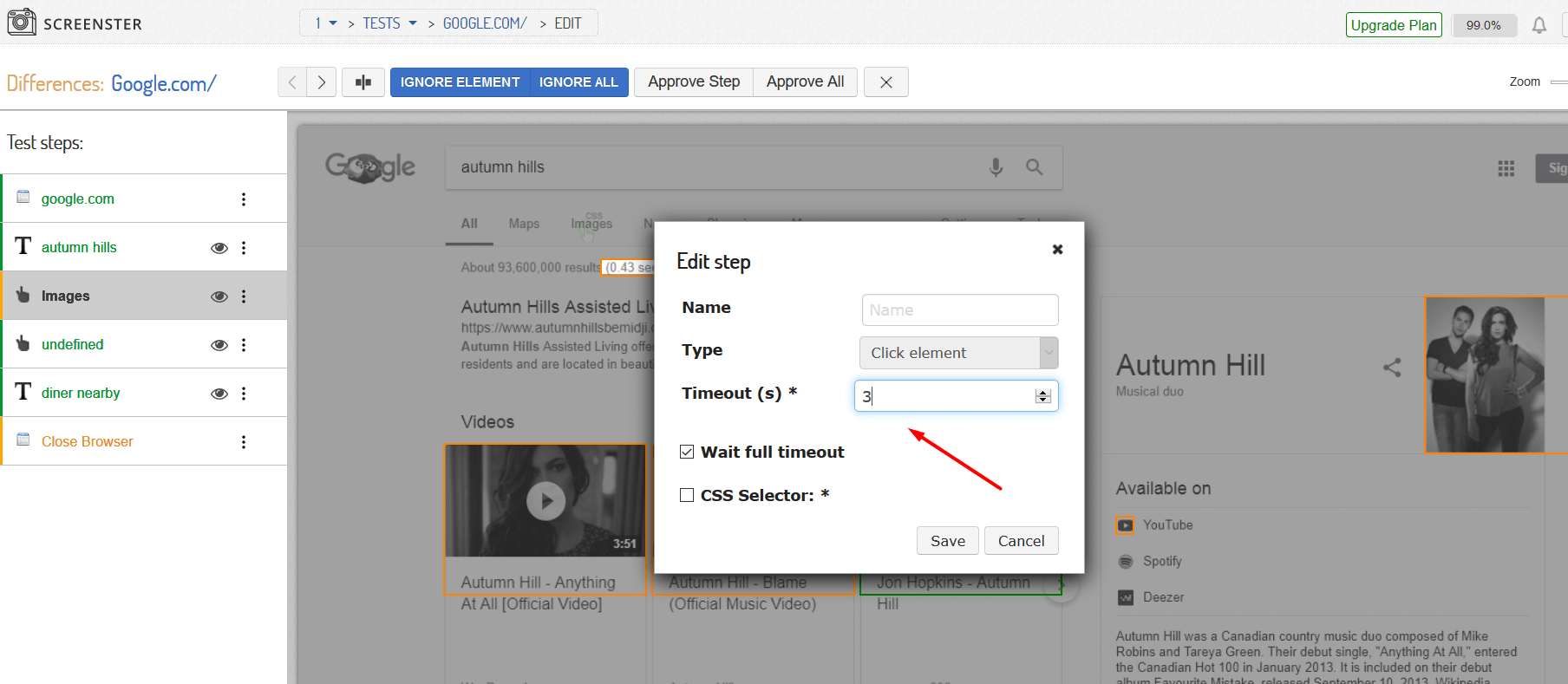Select the All search tab

(x=469, y=224)
